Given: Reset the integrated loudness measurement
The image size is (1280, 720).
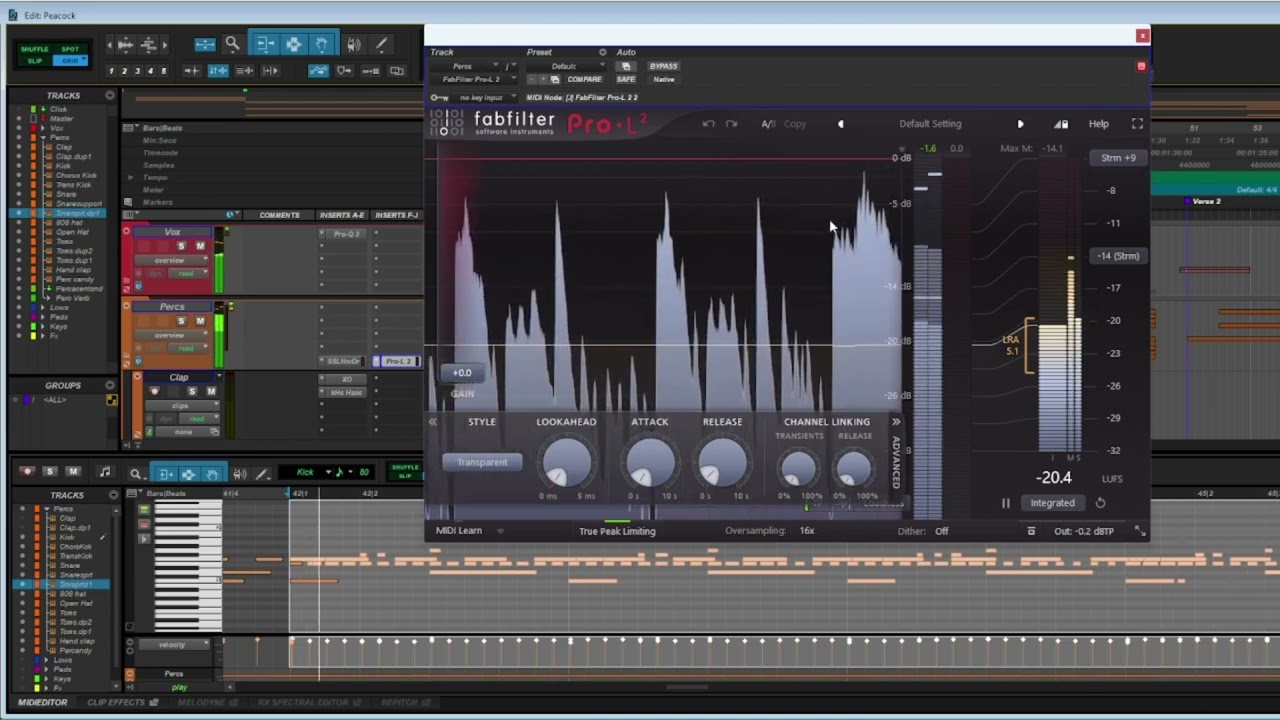Looking at the screenshot, I should pos(1100,503).
